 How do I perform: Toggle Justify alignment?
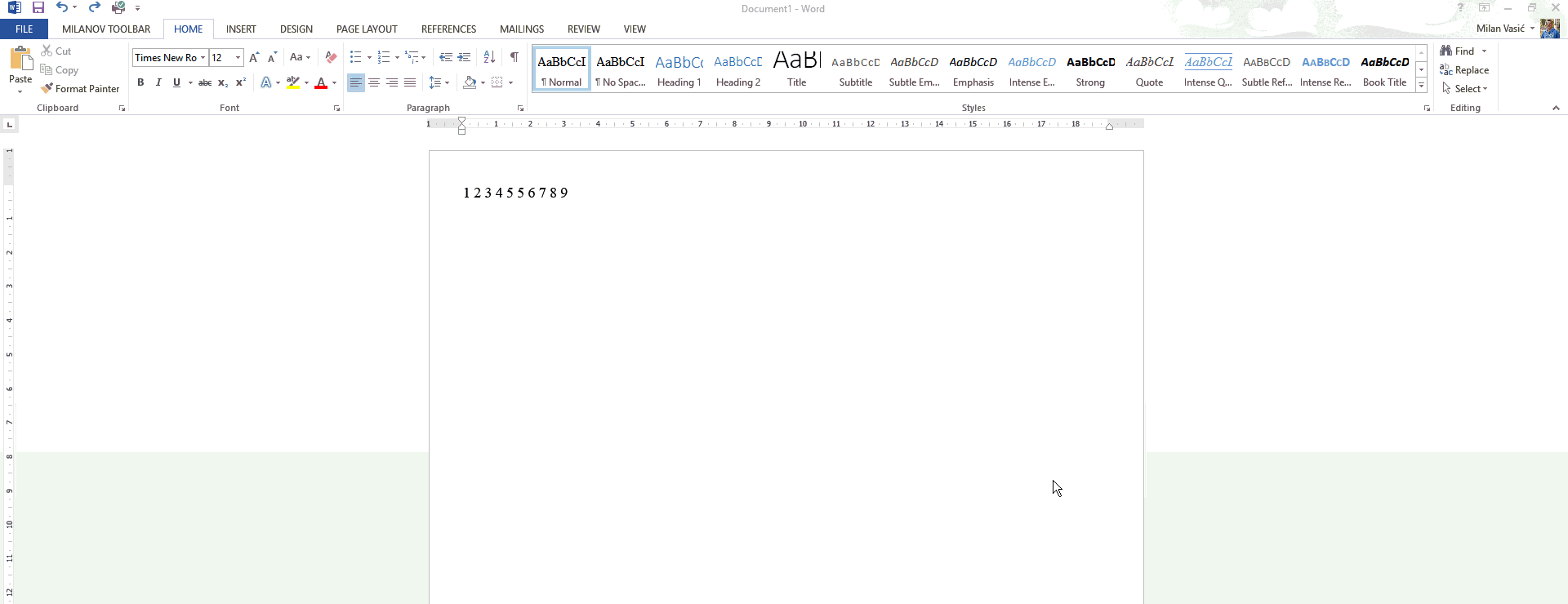tap(410, 82)
